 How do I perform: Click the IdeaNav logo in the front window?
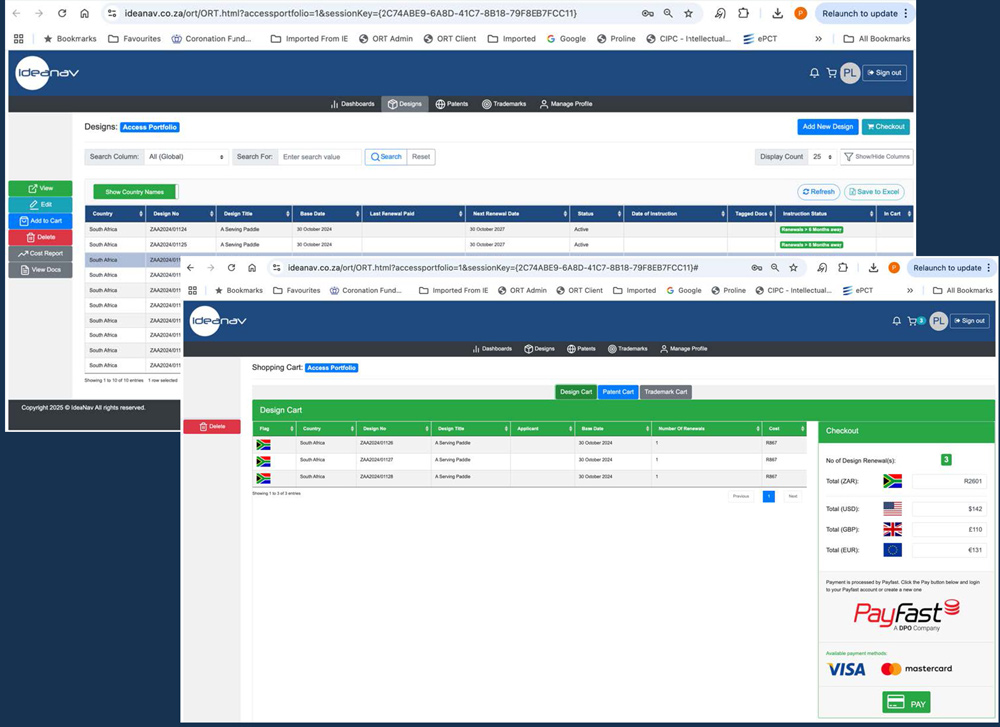click(x=218, y=321)
